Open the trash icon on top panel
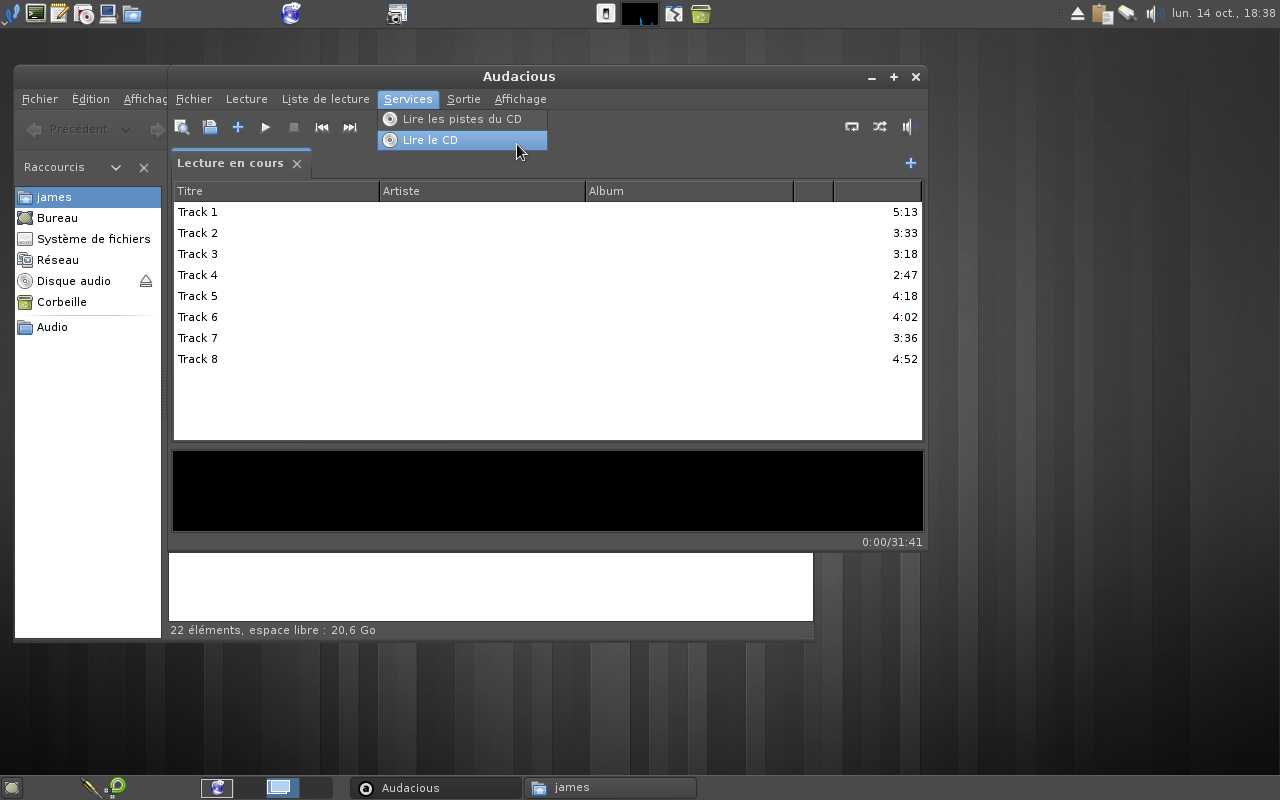The width and height of the screenshot is (1280, 800). pos(701,14)
